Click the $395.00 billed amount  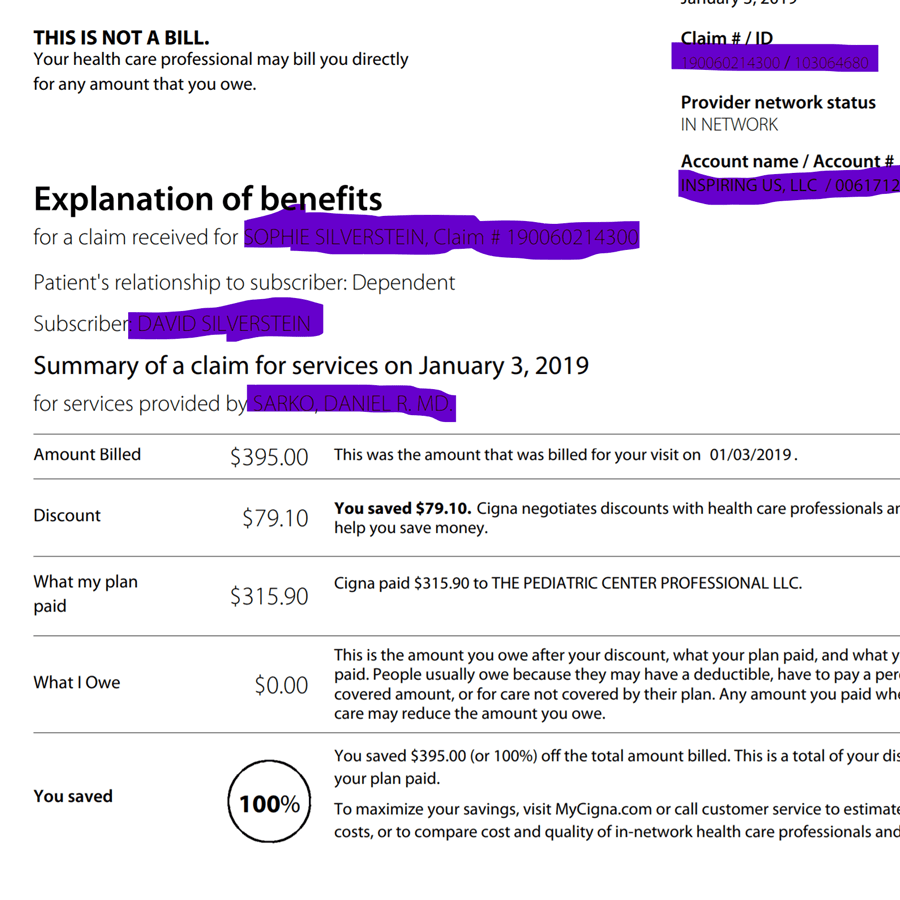click(x=269, y=457)
